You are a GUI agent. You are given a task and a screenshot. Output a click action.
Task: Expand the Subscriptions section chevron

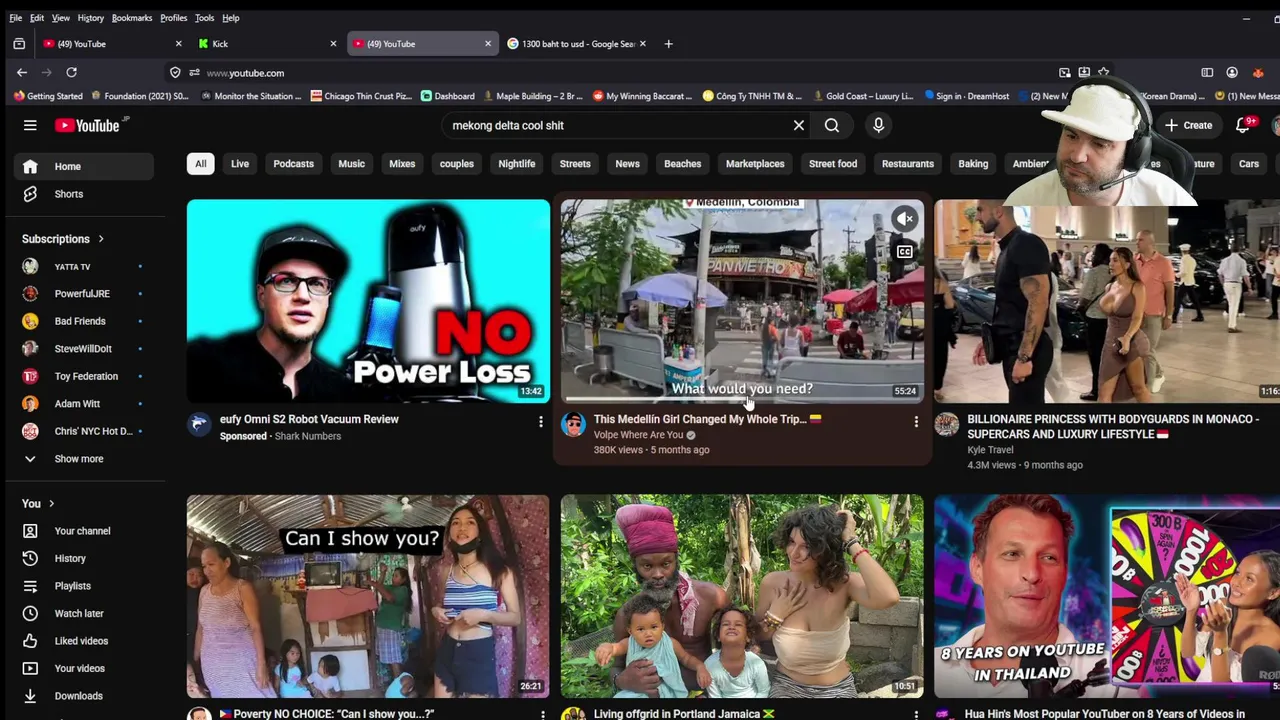(x=100, y=239)
